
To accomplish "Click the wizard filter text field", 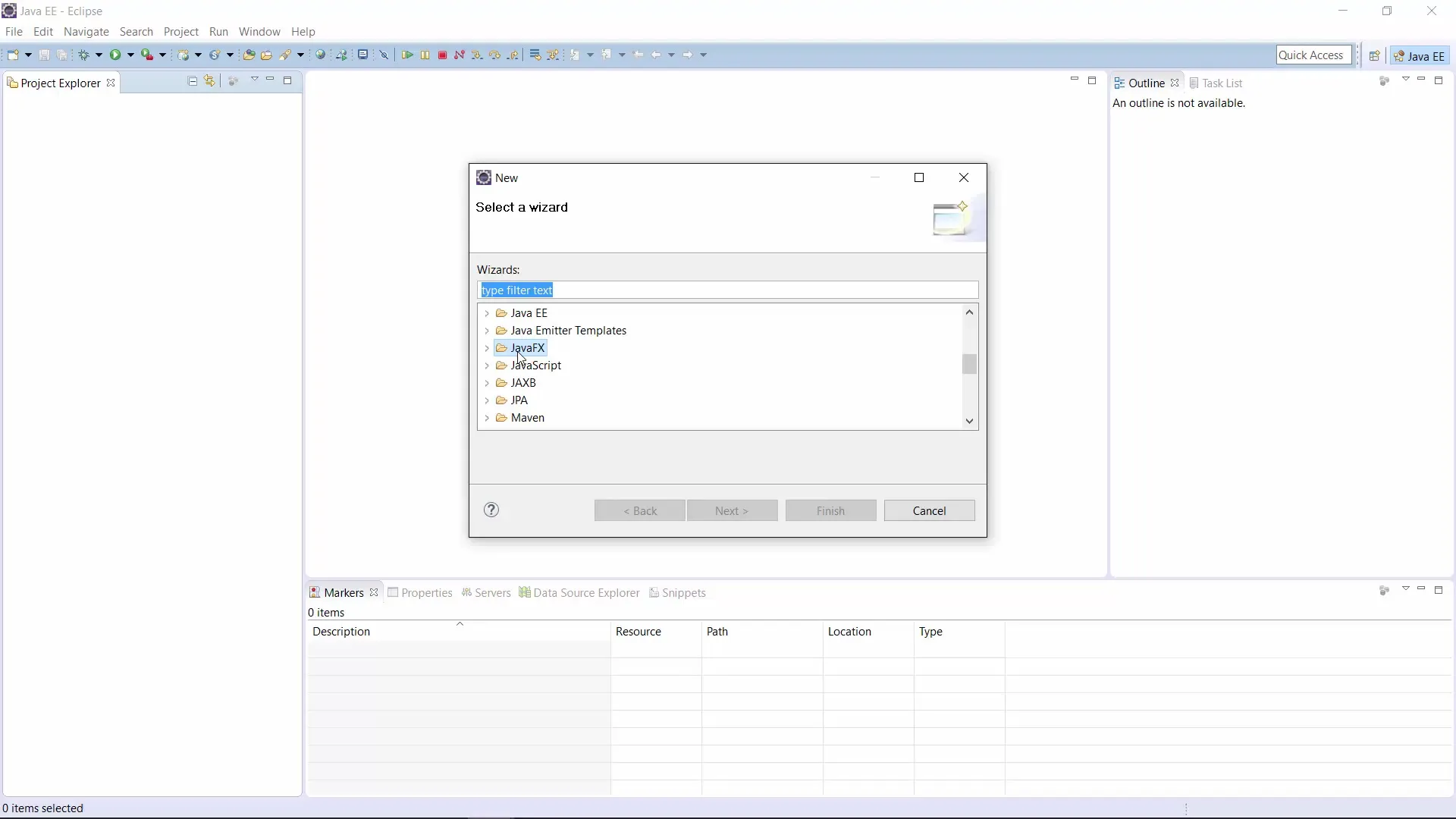I will [728, 290].
